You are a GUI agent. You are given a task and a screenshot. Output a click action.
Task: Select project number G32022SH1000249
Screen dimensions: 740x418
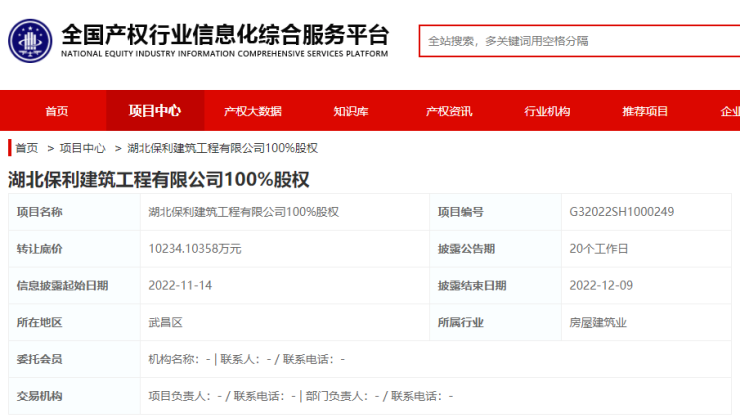[622, 212]
